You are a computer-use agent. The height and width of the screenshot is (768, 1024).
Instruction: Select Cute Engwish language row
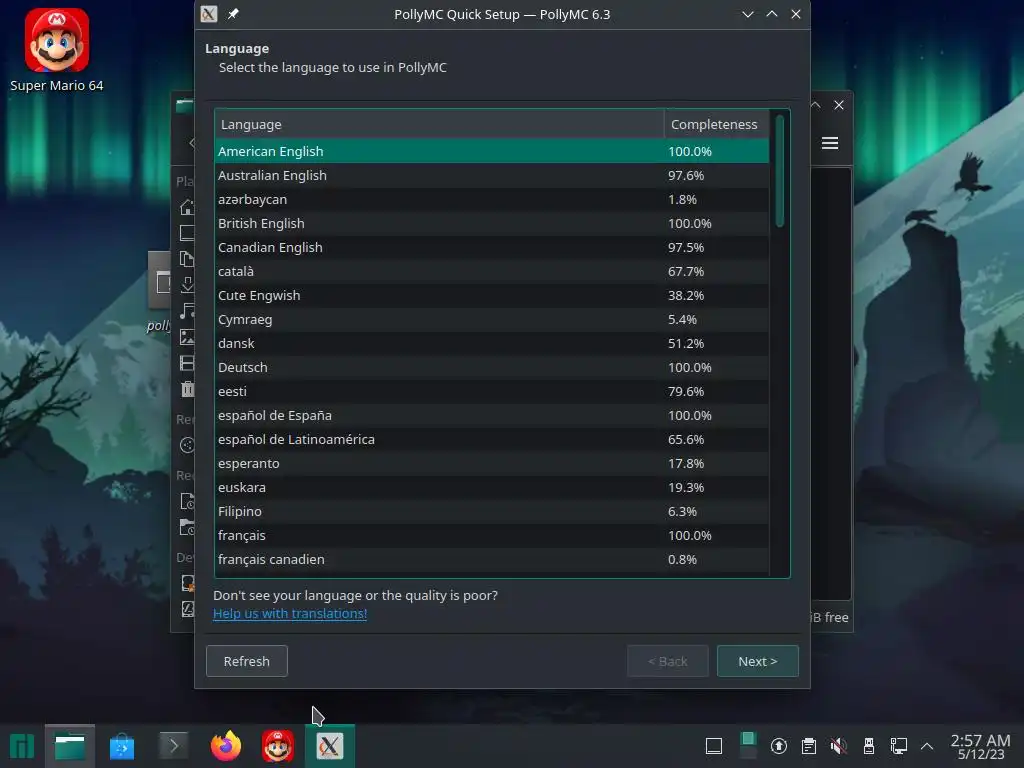pyautogui.click(x=492, y=295)
